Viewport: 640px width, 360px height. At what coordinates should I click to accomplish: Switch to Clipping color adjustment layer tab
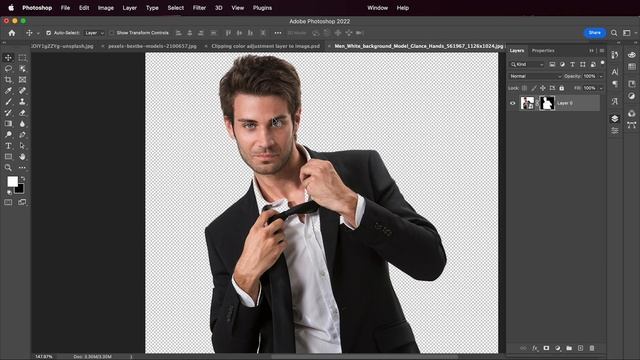[264, 47]
